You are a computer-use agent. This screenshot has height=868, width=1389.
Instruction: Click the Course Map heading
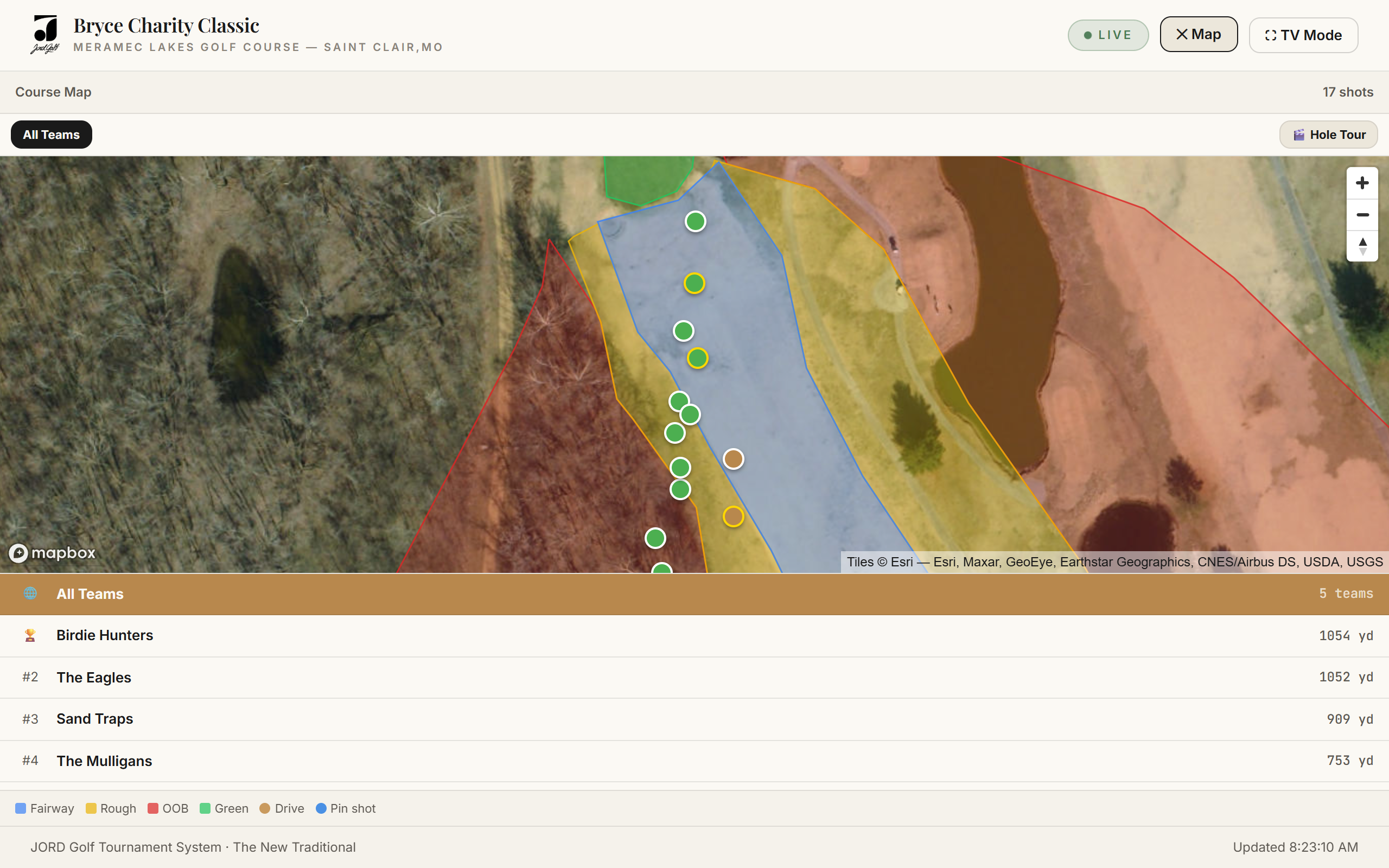(x=53, y=92)
